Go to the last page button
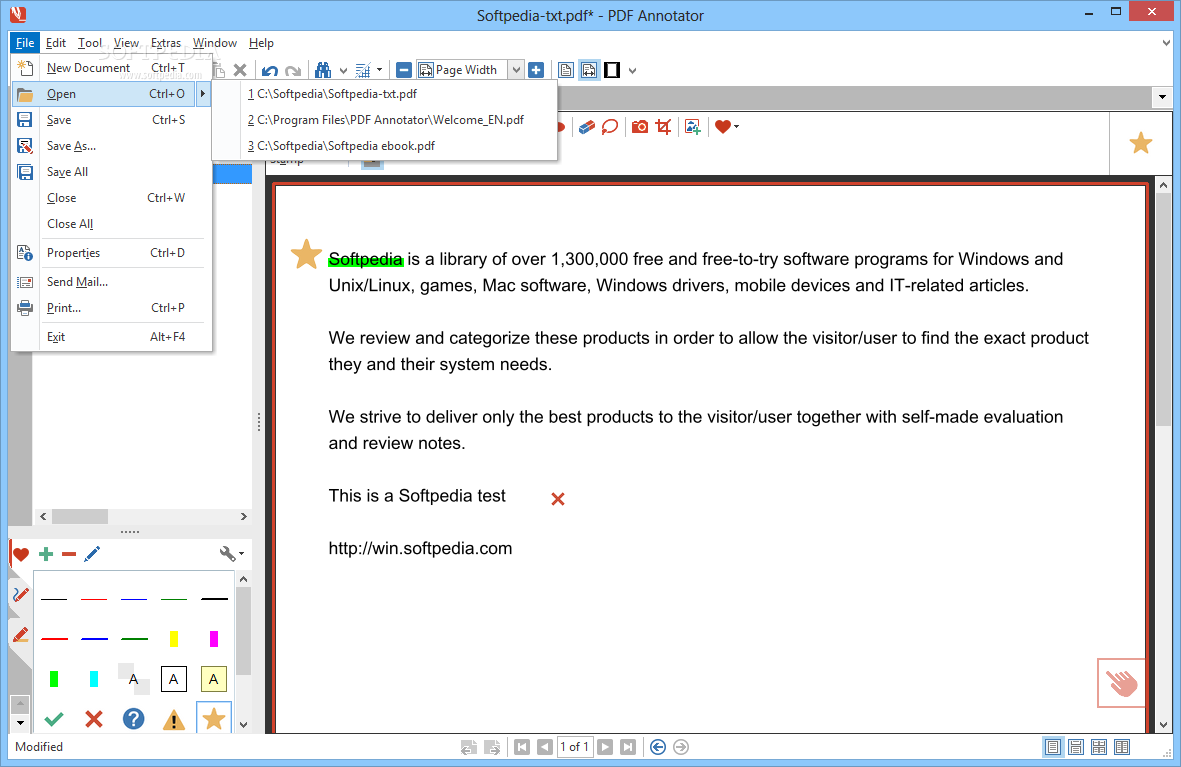This screenshot has width=1181, height=767. [x=627, y=747]
